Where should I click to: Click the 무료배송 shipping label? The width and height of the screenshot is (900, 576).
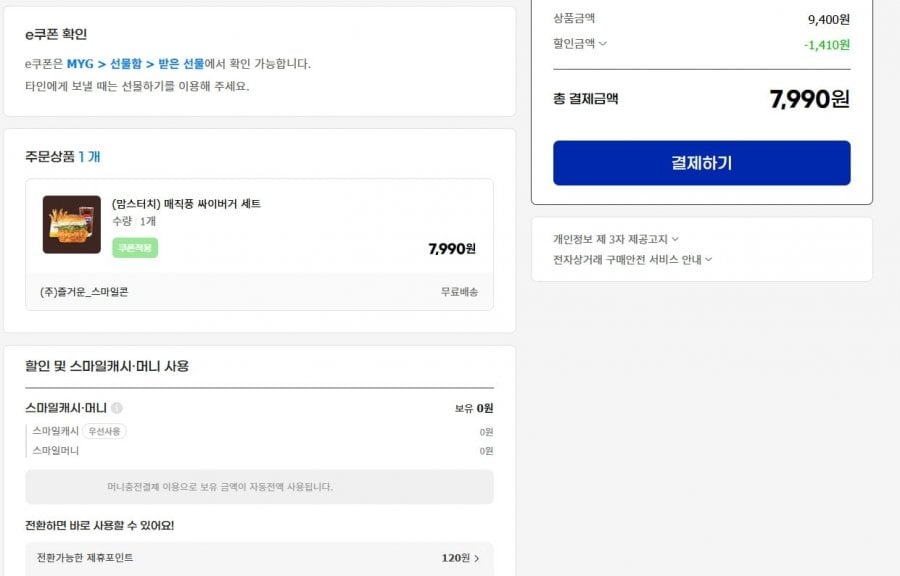click(x=459, y=292)
